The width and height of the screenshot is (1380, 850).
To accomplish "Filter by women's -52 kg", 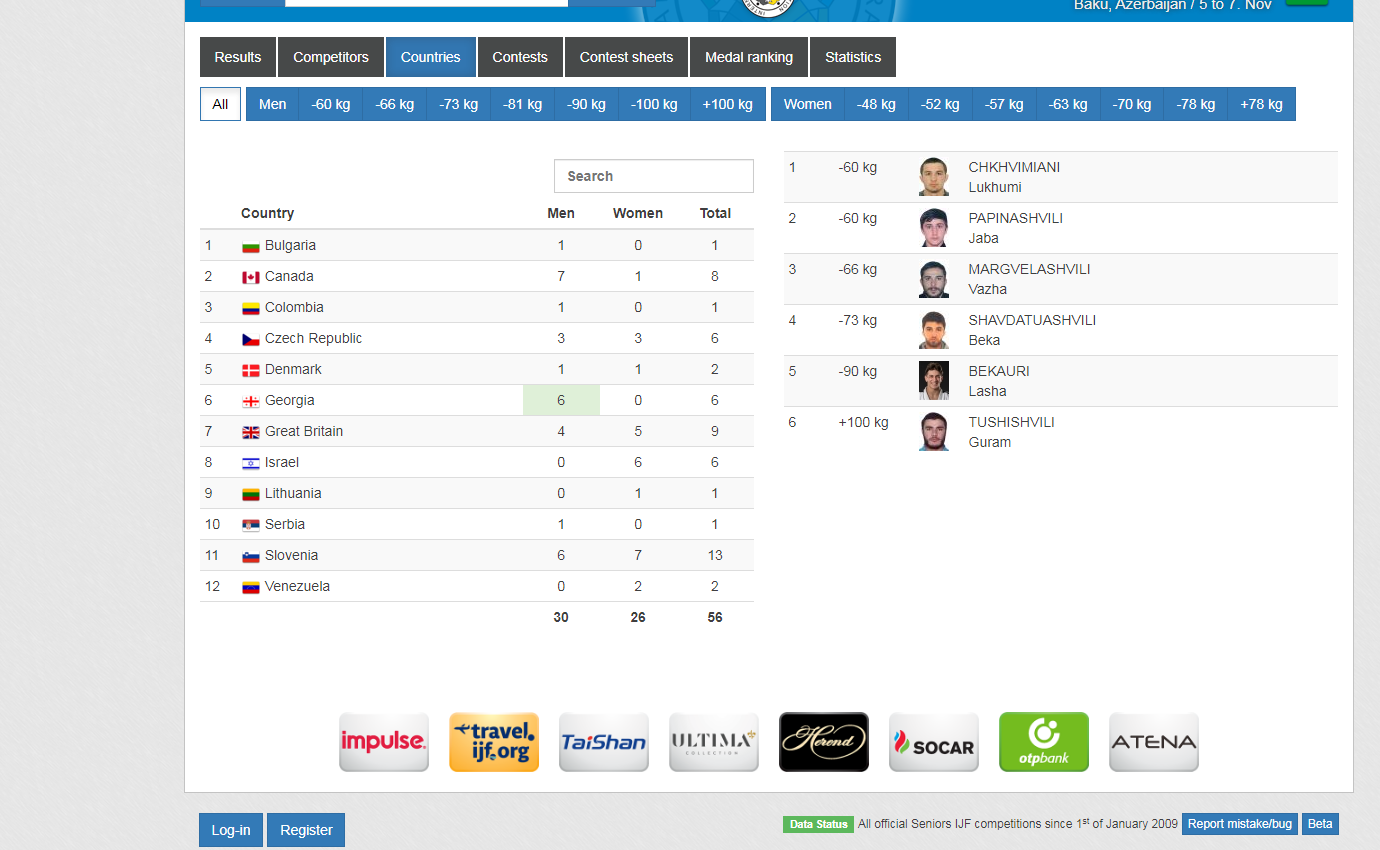I will click(941, 104).
